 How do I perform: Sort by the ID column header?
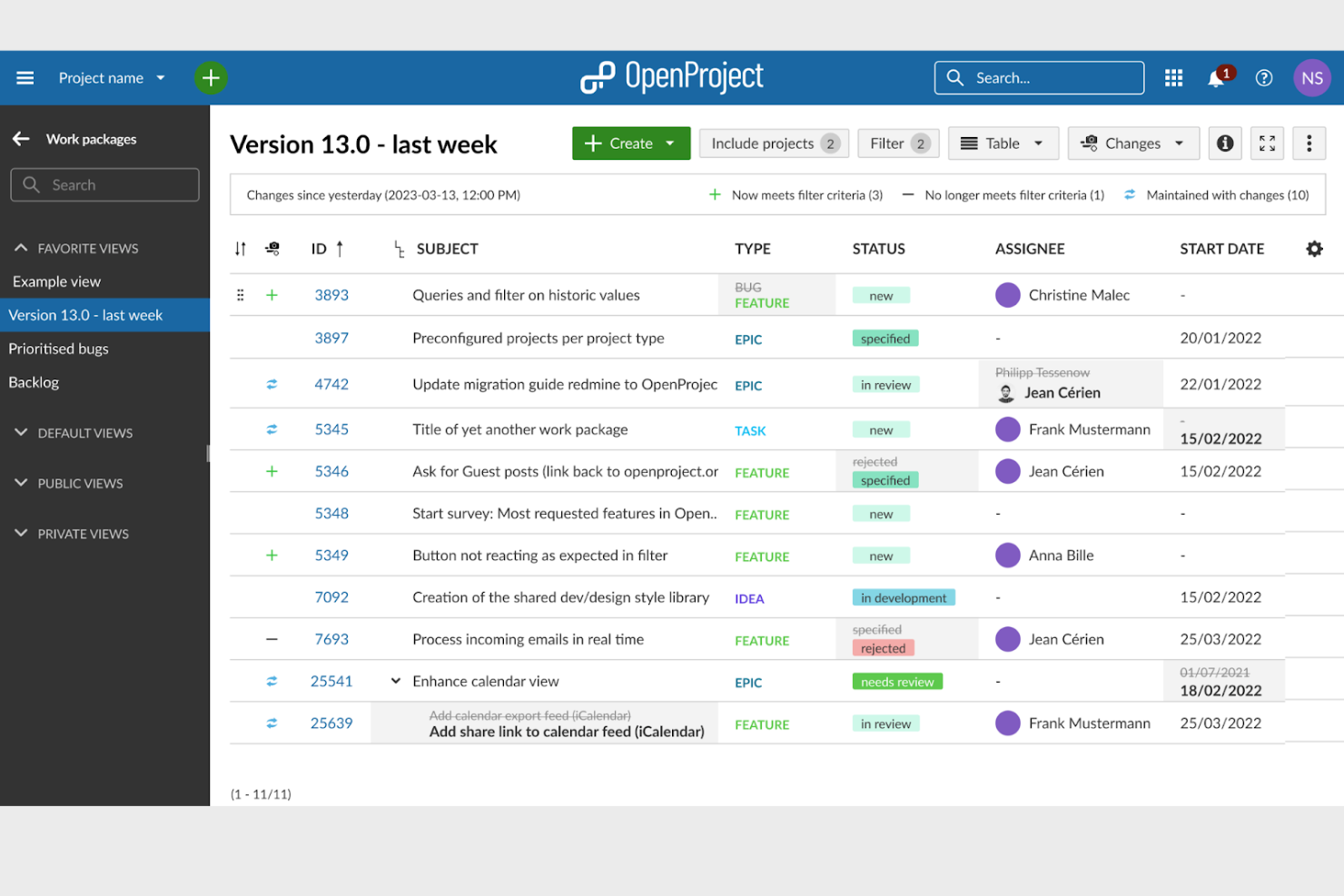[x=319, y=249]
